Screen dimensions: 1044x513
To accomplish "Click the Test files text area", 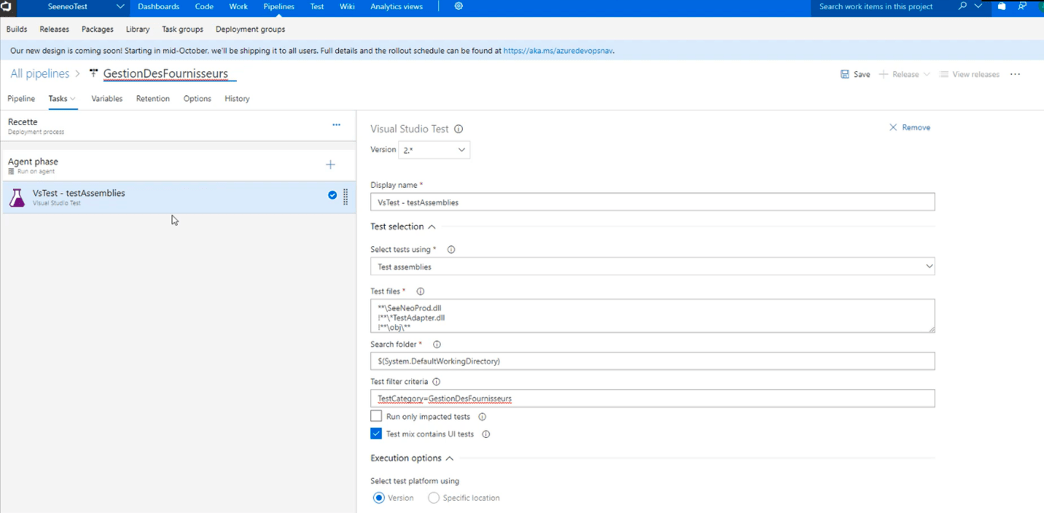I will [x=652, y=315].
